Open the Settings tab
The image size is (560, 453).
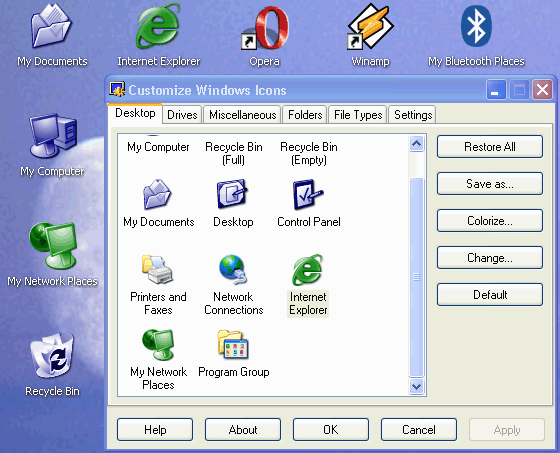click(x=413, y=115)
